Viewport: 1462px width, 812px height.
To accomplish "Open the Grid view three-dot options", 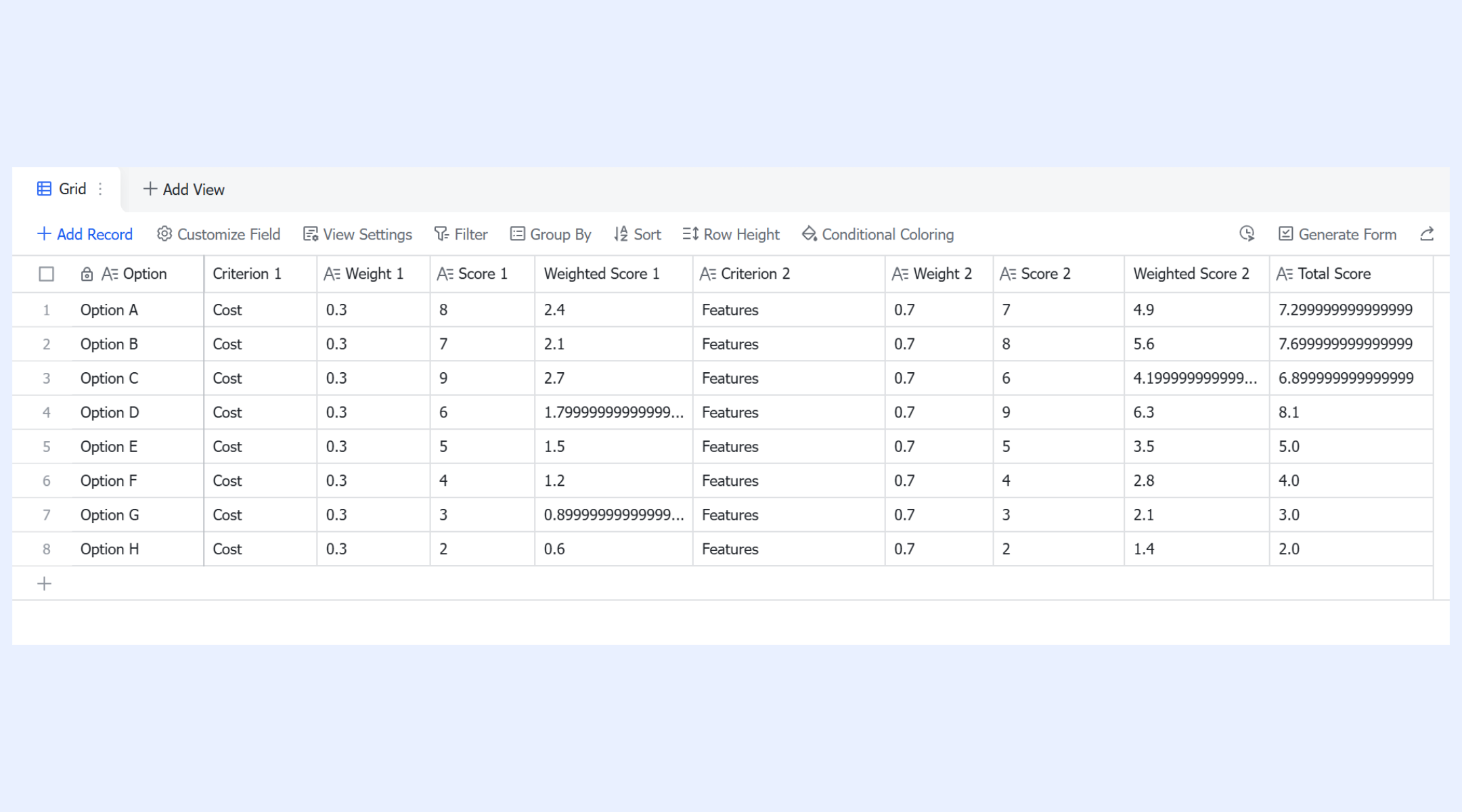I will 100,189.
